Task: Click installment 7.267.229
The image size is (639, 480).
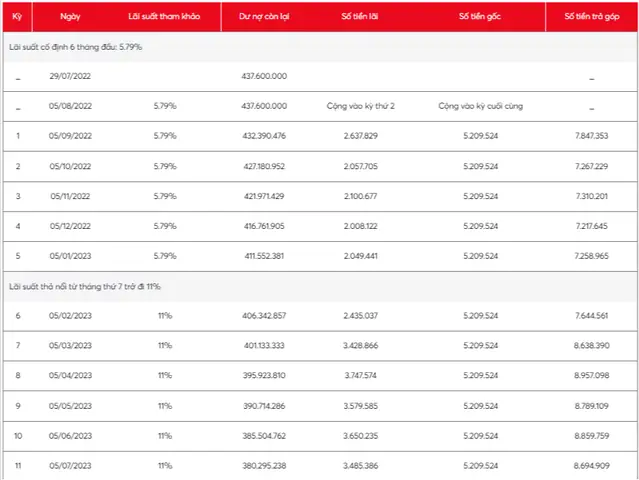Action: tap(592, 166)
